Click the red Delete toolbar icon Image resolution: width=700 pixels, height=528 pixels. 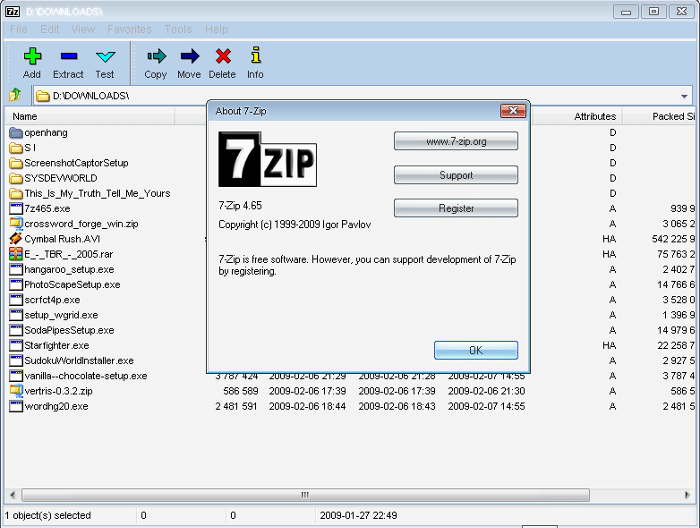click(222, 57)
